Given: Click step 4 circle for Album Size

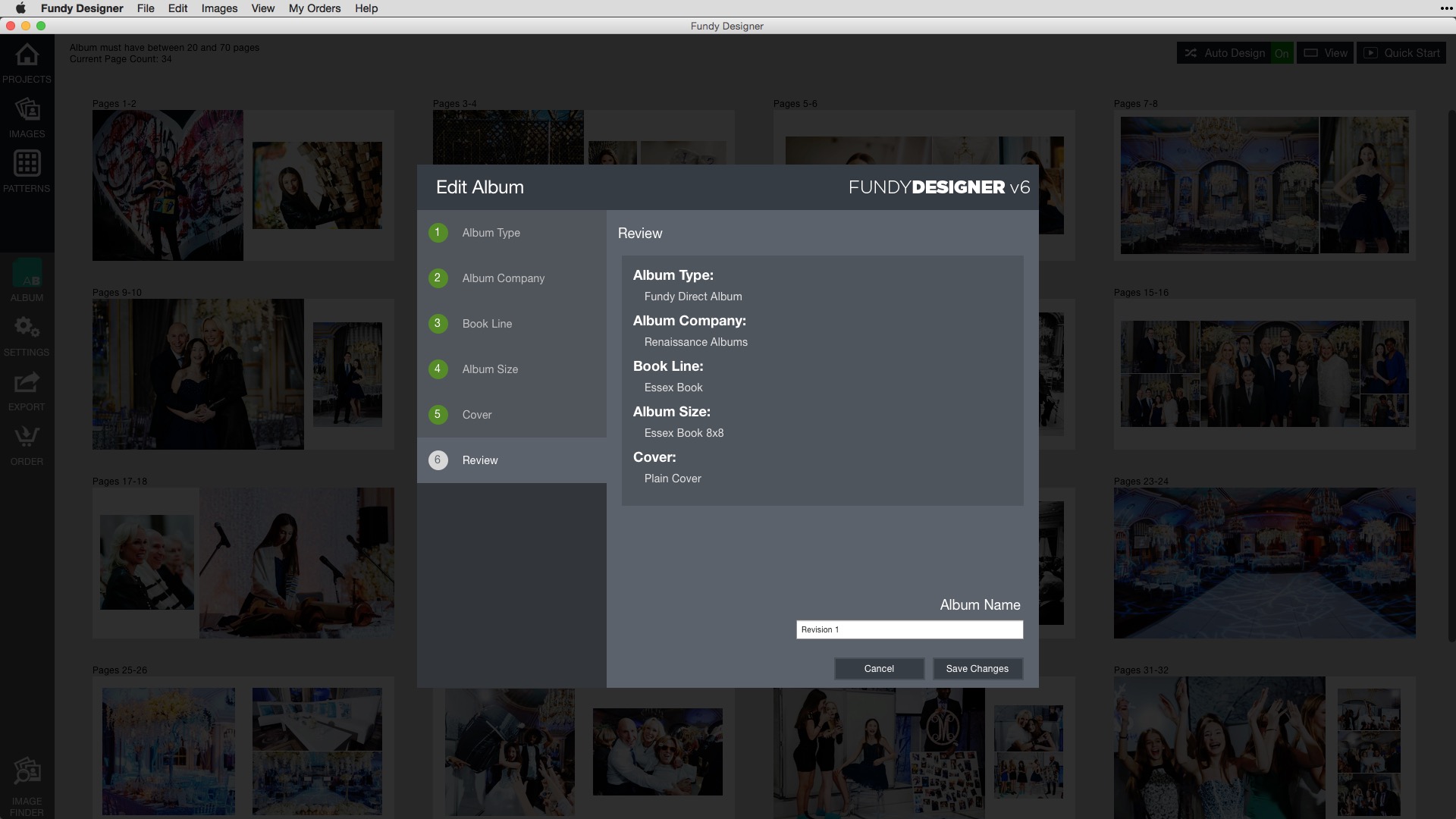Looking at the screenshot, I should [438, 369].
